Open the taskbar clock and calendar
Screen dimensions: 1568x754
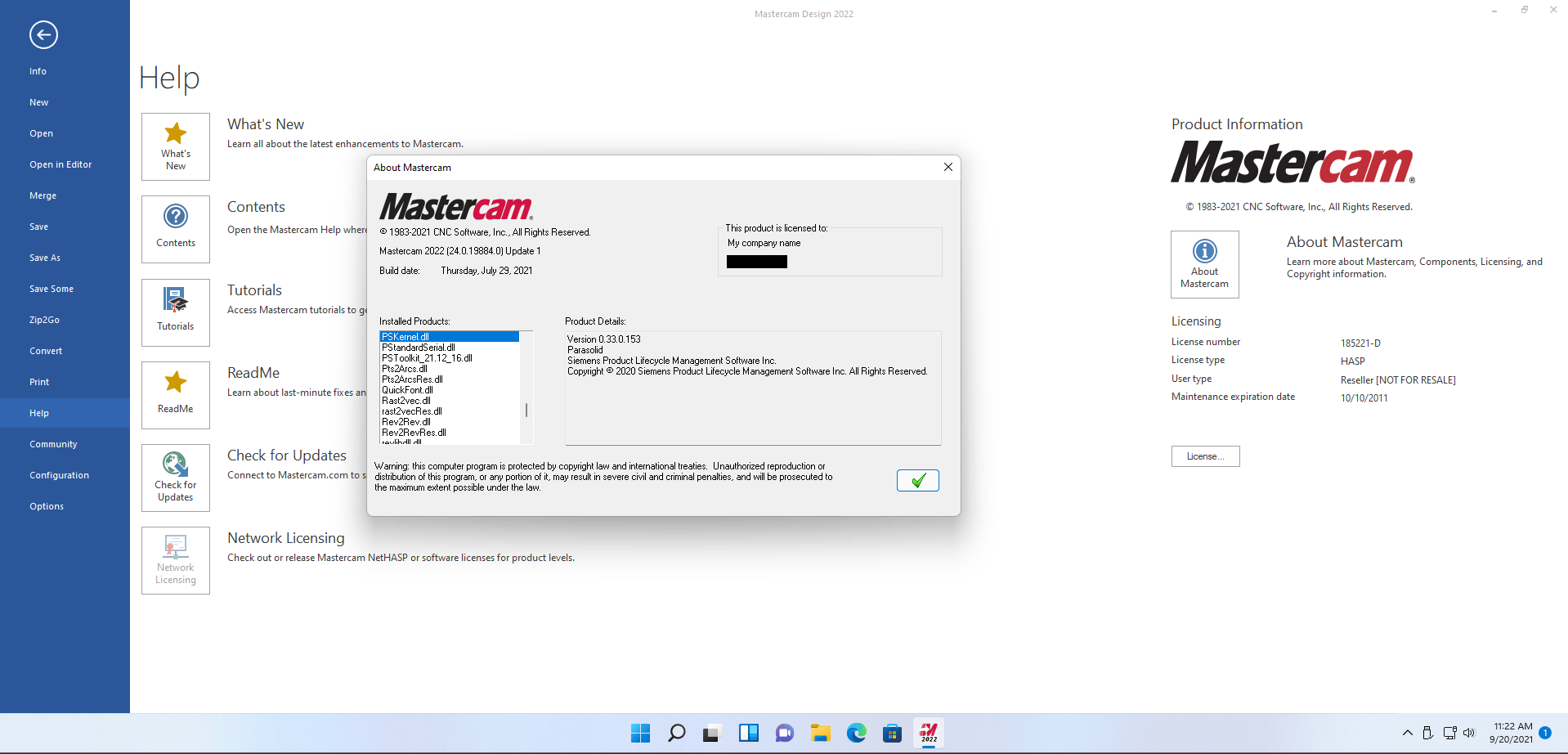click(1511, 733)
